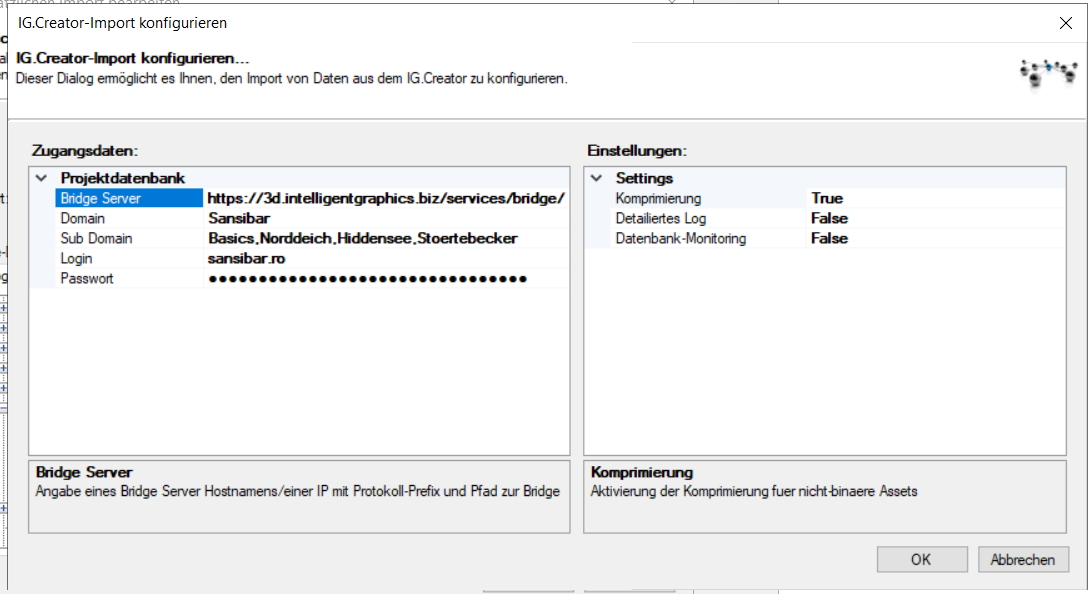The image size is (1092, 594).
Task: Collapse the Settings group
Action: (x=597, y=178)
